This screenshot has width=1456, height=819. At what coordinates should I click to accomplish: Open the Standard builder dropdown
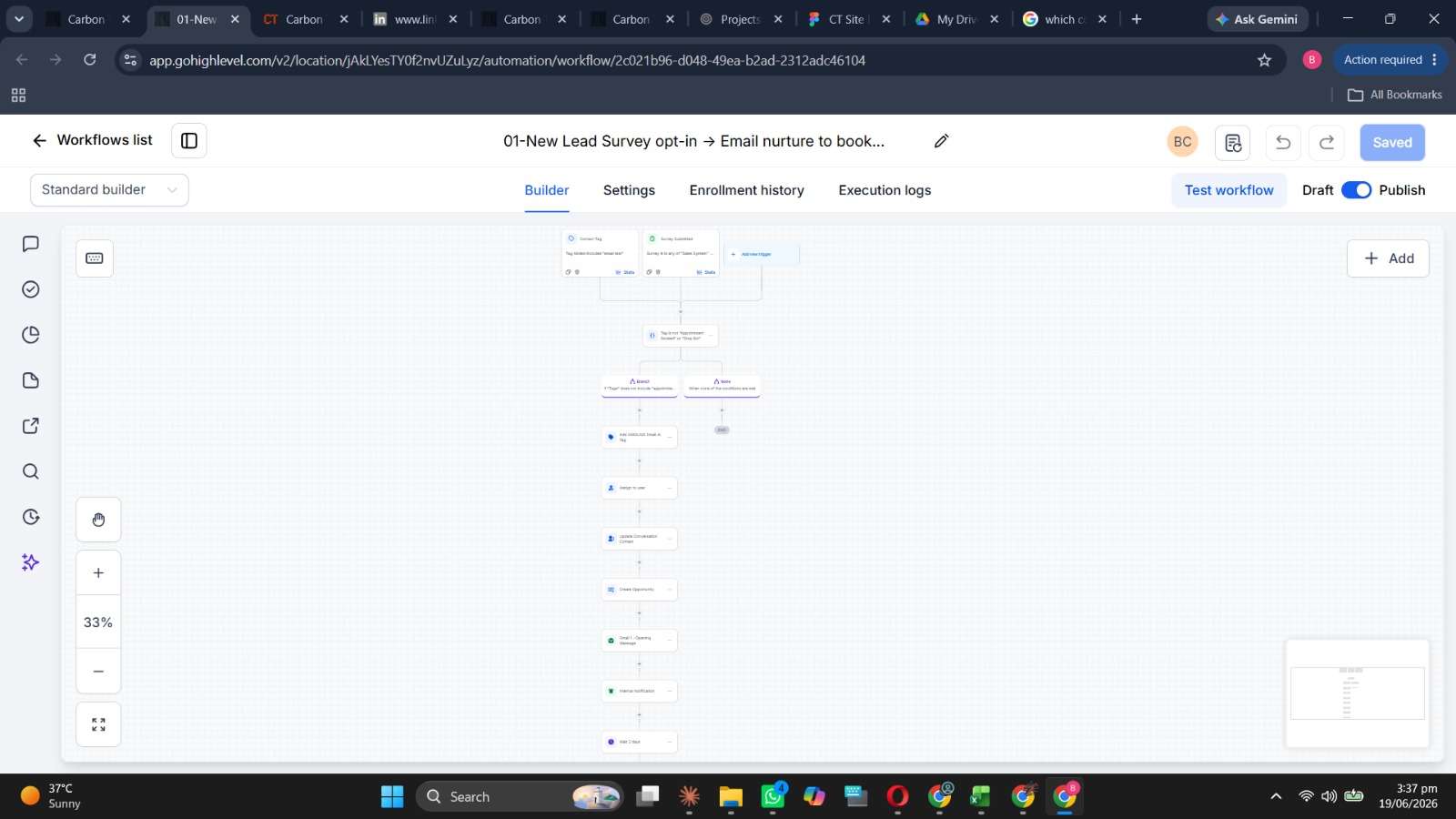point(109,190)
